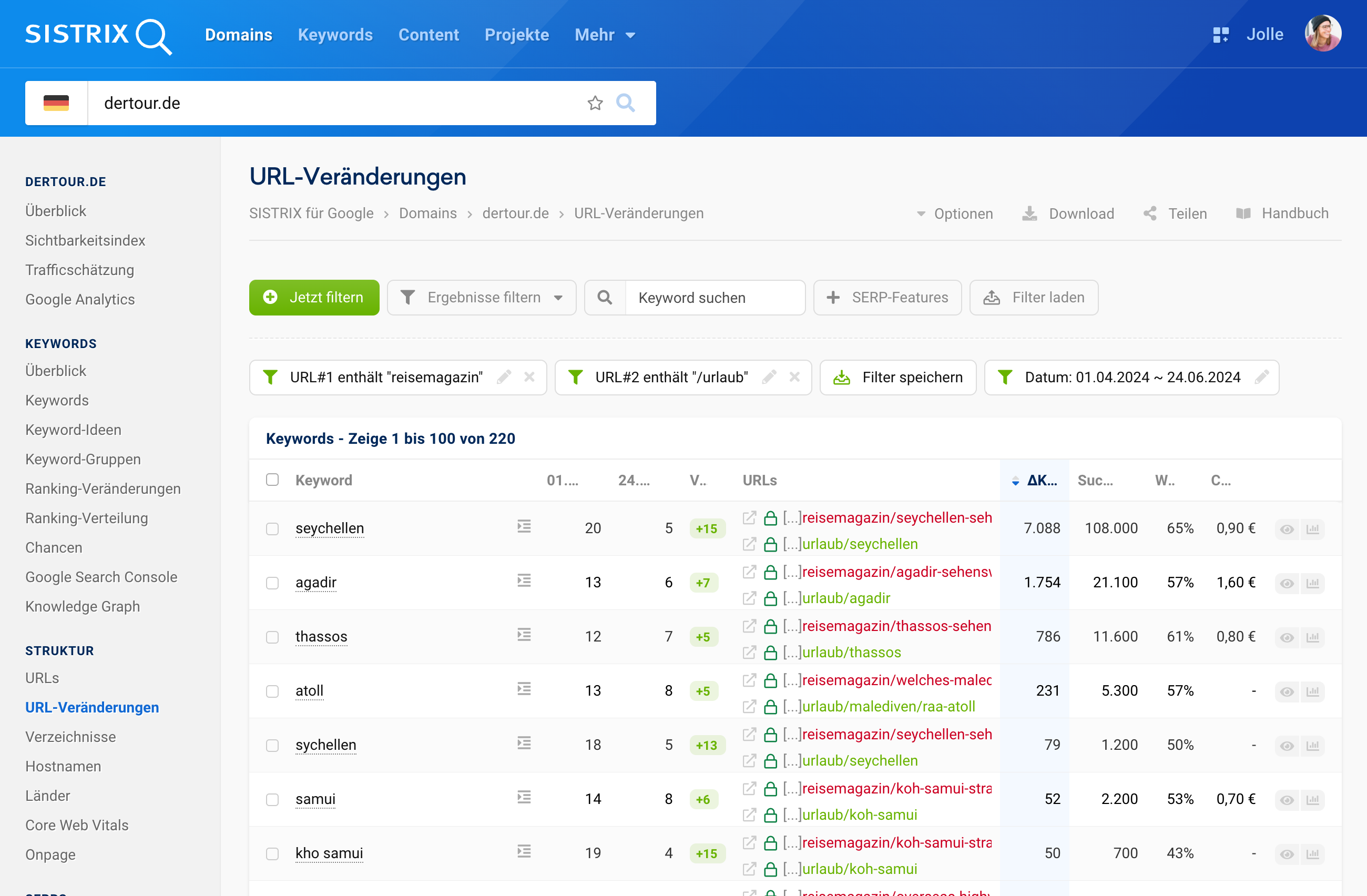Toggle eye icon for seychellen row
Screen dimensions: 1367x896
point(1287,529)
